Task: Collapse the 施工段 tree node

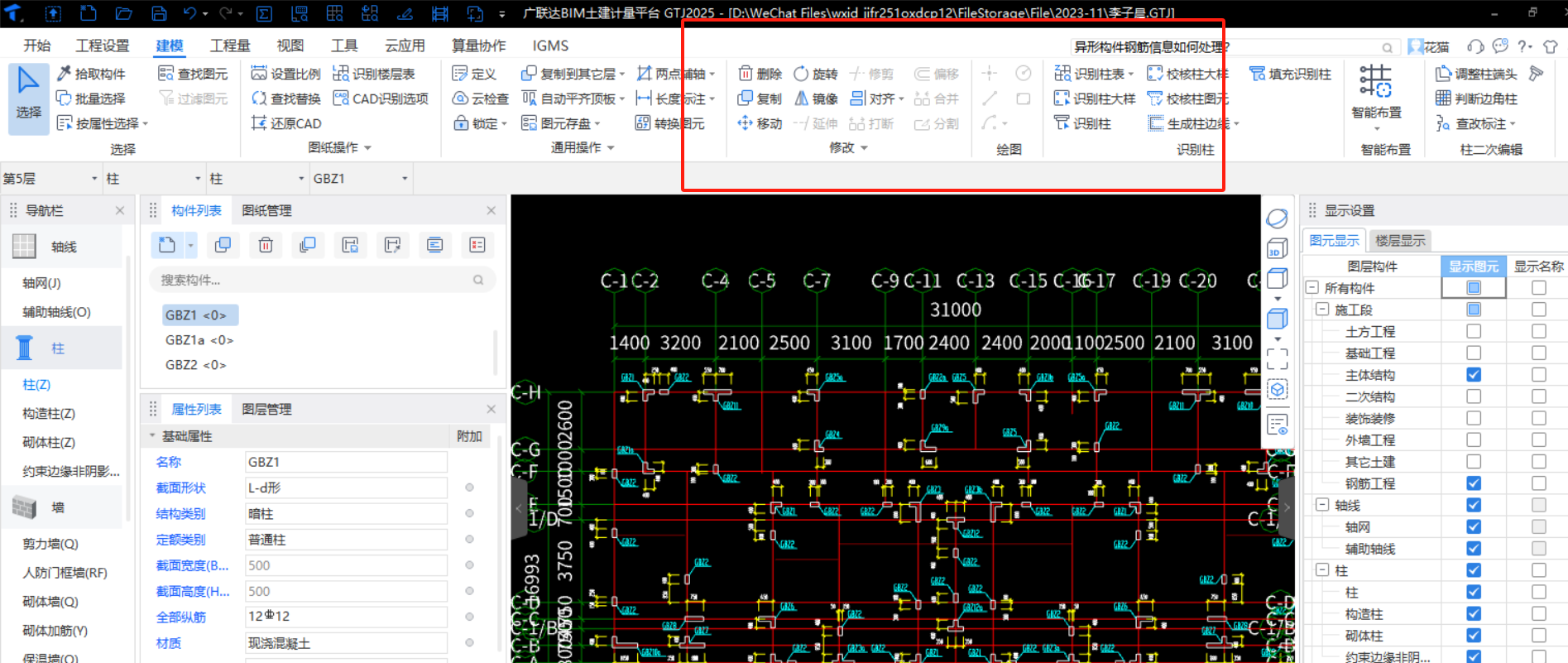Action: [1322, 310]
